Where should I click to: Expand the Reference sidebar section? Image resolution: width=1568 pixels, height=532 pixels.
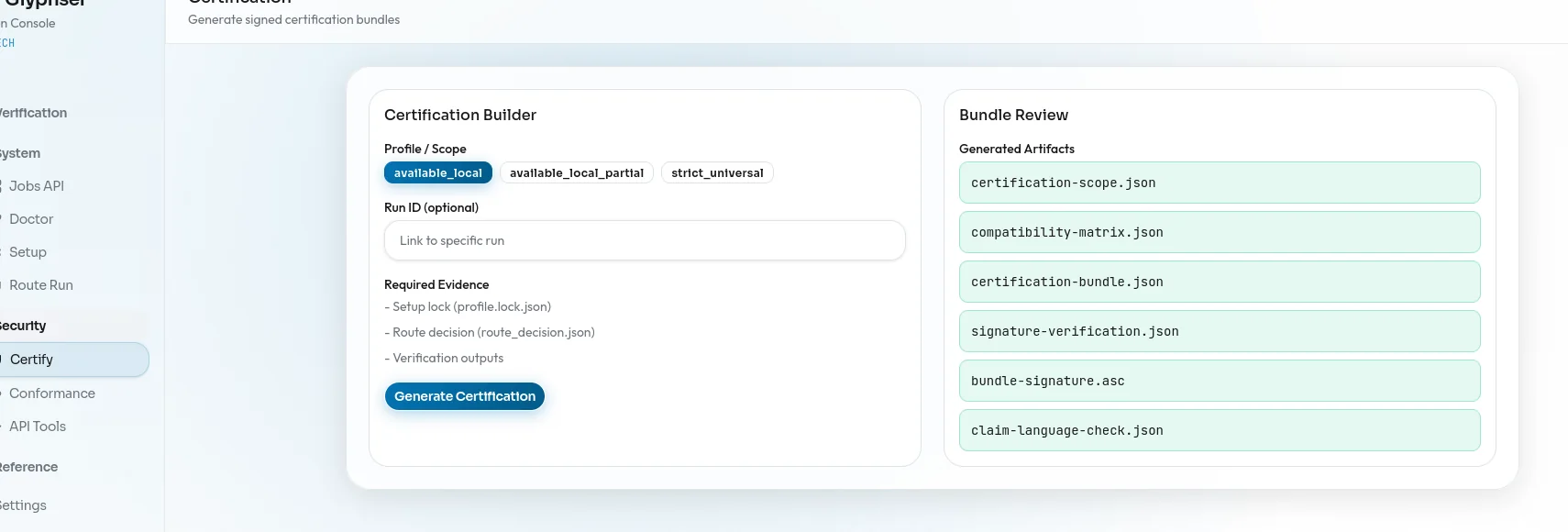tap(29, 467)
